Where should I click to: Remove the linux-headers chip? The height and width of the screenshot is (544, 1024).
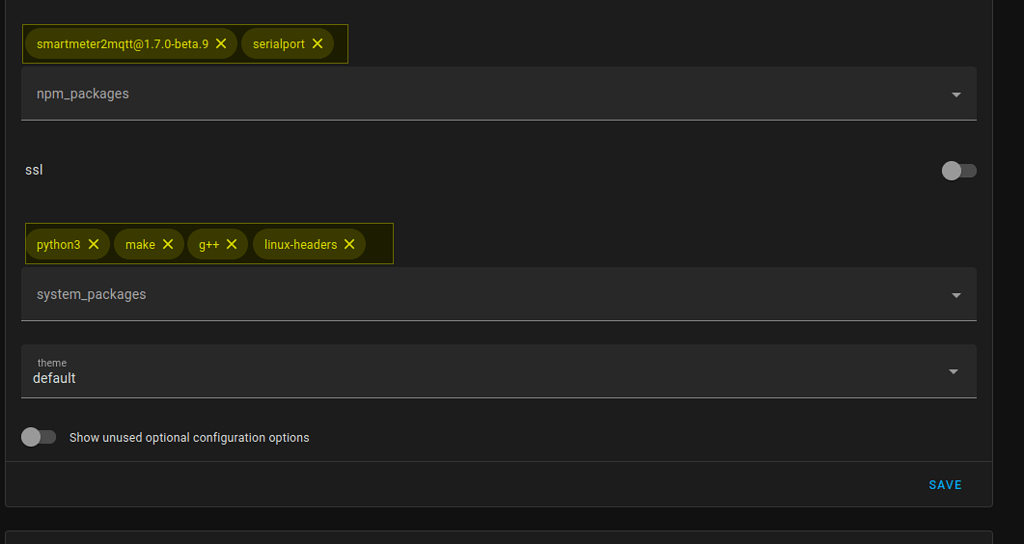point(349,244)
